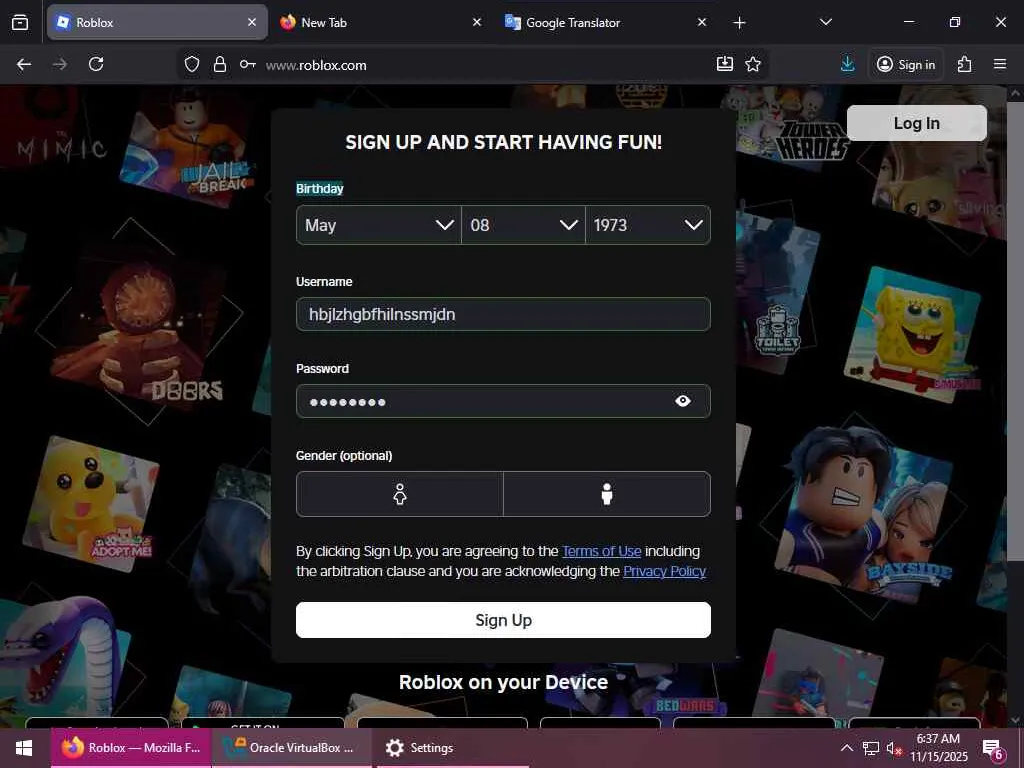Viewport: 1024px width, 768px height.
Task: Show hidden system tray icons
Action: 846,748
